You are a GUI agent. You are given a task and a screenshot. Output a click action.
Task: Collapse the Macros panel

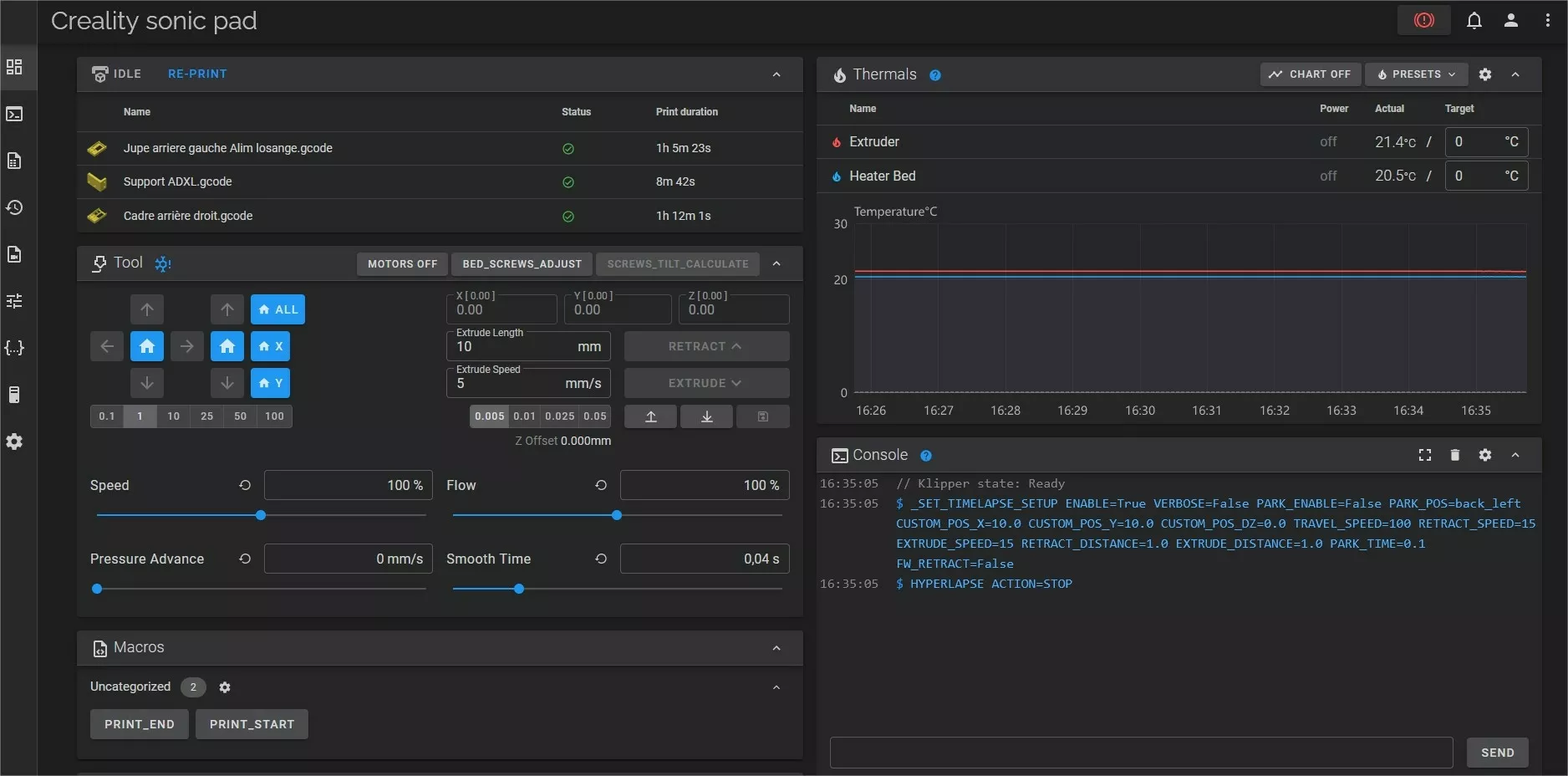(776, 648)
